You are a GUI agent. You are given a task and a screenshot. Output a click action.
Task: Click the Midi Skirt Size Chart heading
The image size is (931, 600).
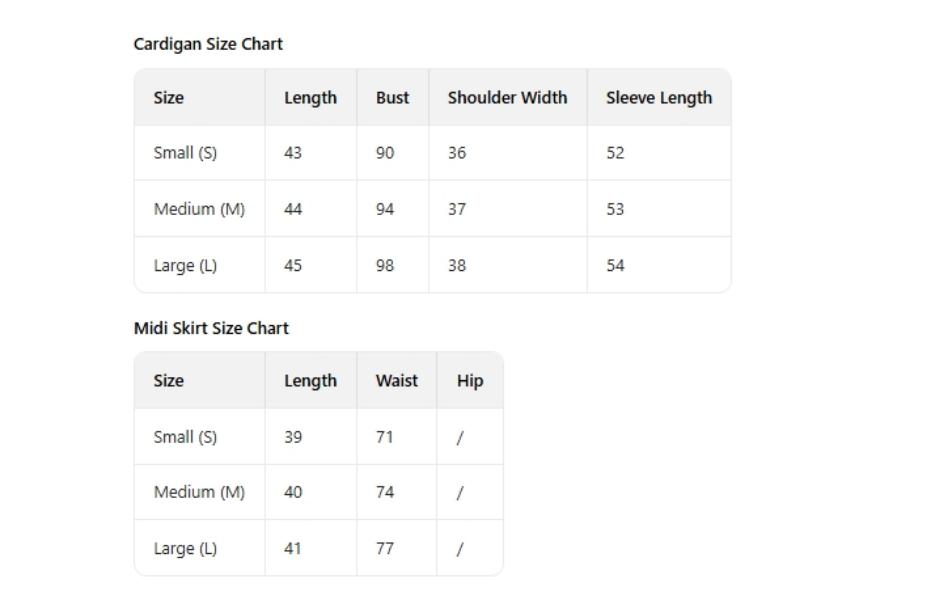point(211,328)
